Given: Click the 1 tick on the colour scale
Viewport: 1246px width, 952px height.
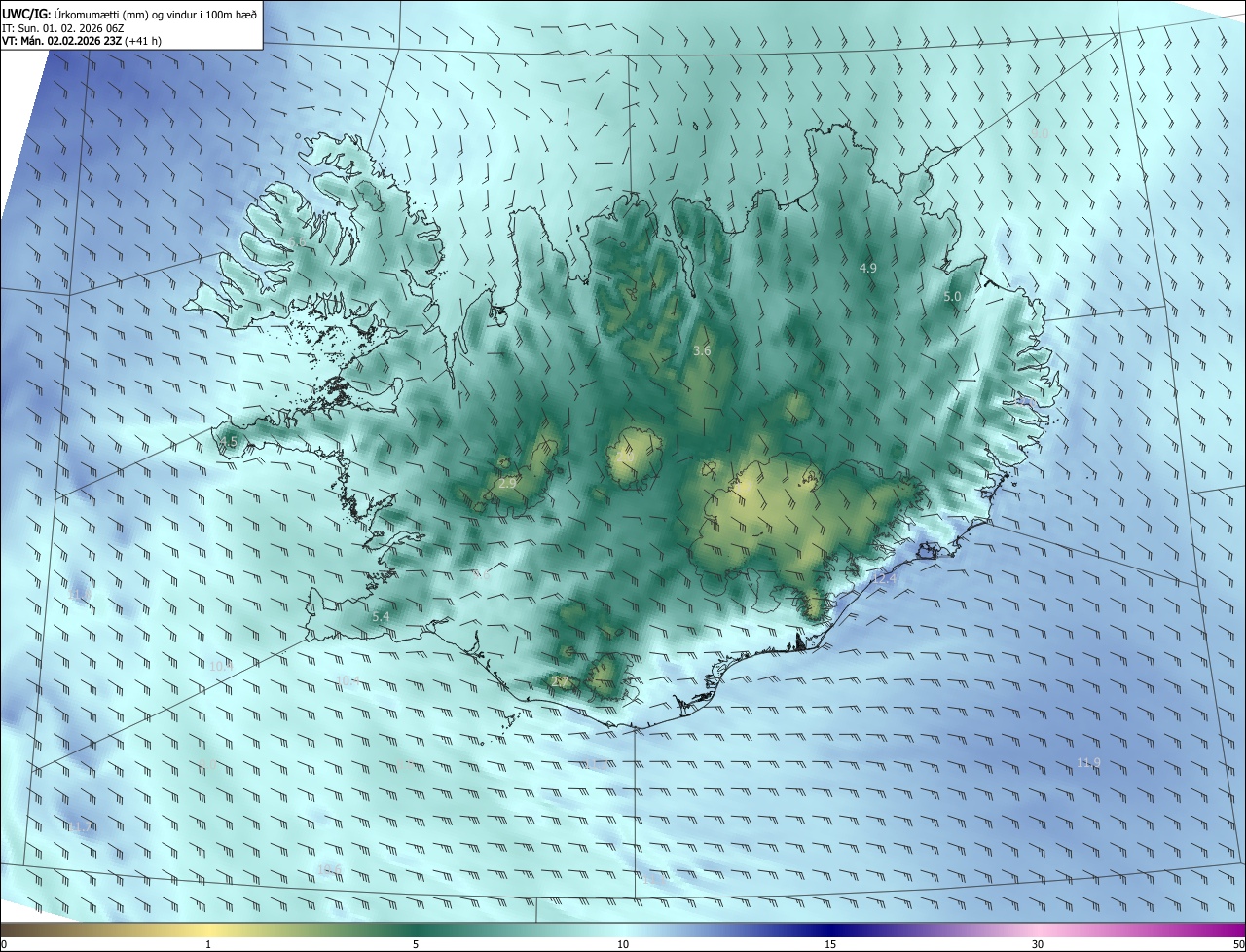Looking at the screenshot, I should tap(208, 945).
